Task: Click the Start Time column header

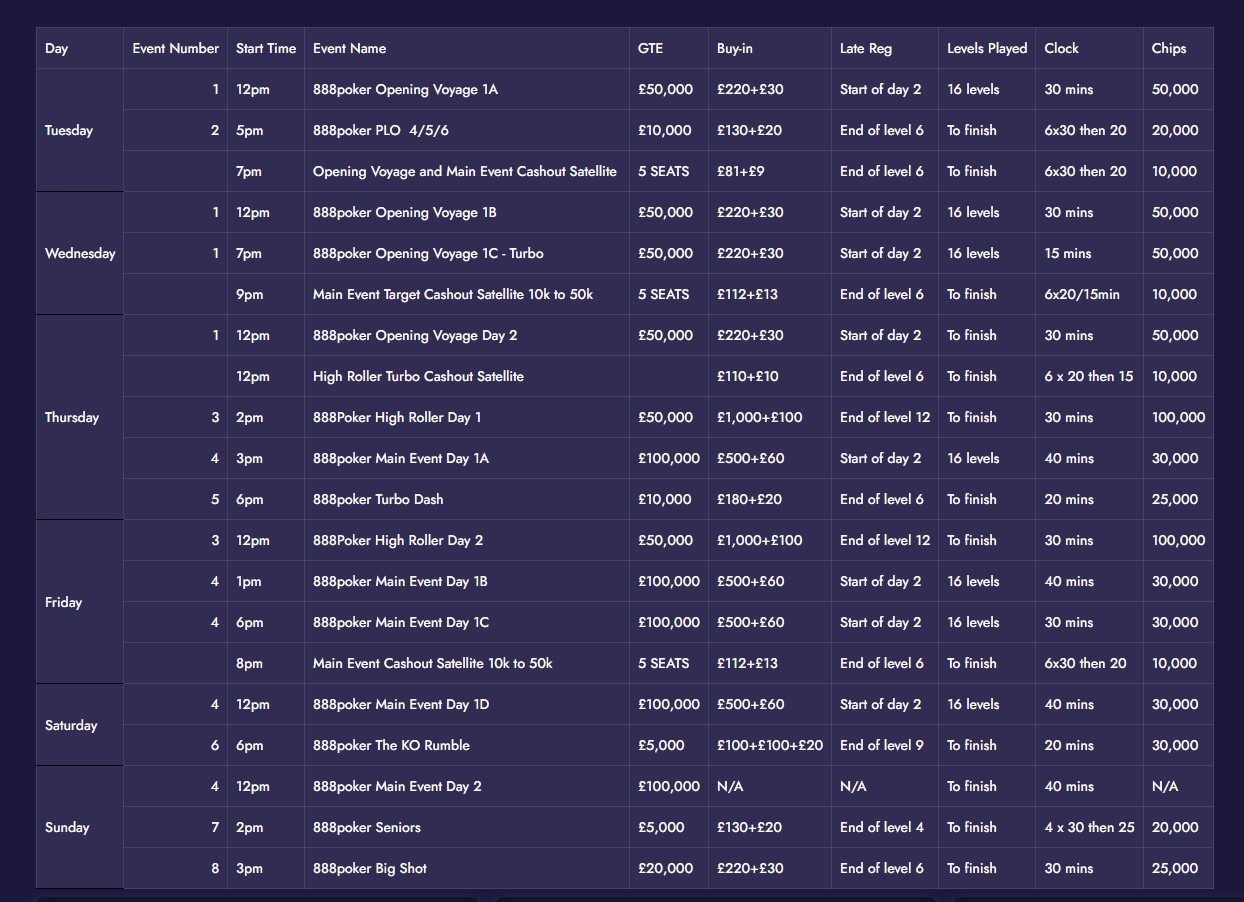Action: [266, 48]
